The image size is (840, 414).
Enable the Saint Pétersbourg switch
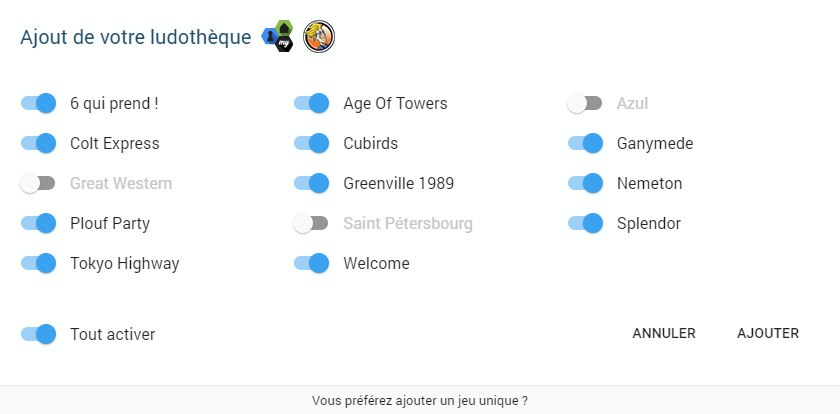pyautogui.click(x=312, y=223)
